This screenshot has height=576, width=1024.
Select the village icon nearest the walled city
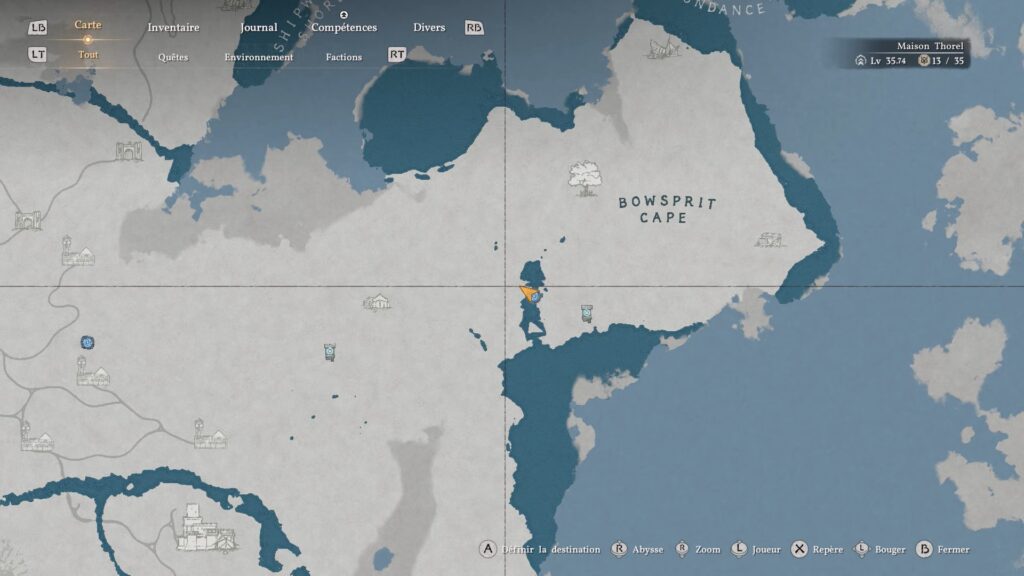pos(210,435)
